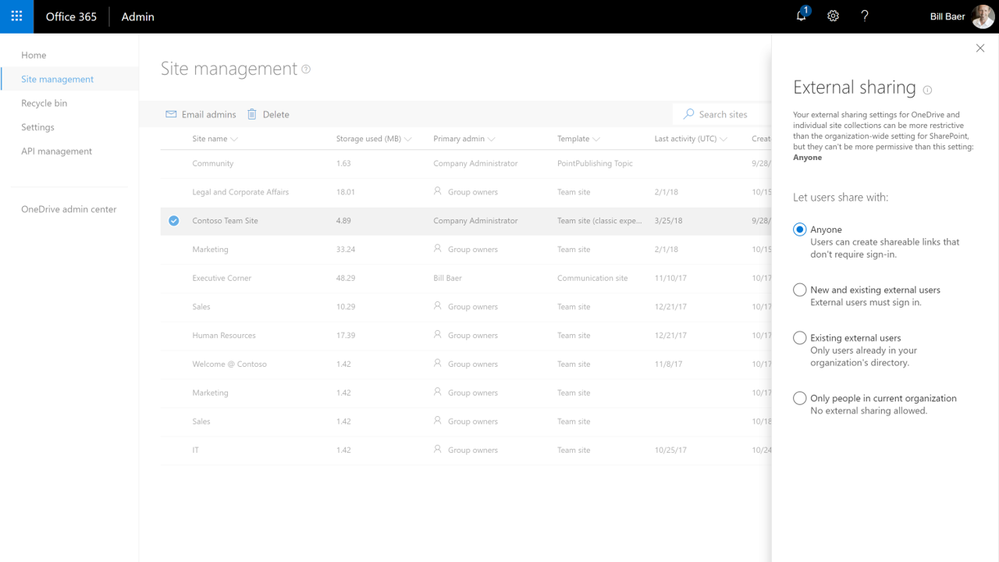999x562 pixels.
Task: Click the Admin header label
Action: tap(138, 17)
